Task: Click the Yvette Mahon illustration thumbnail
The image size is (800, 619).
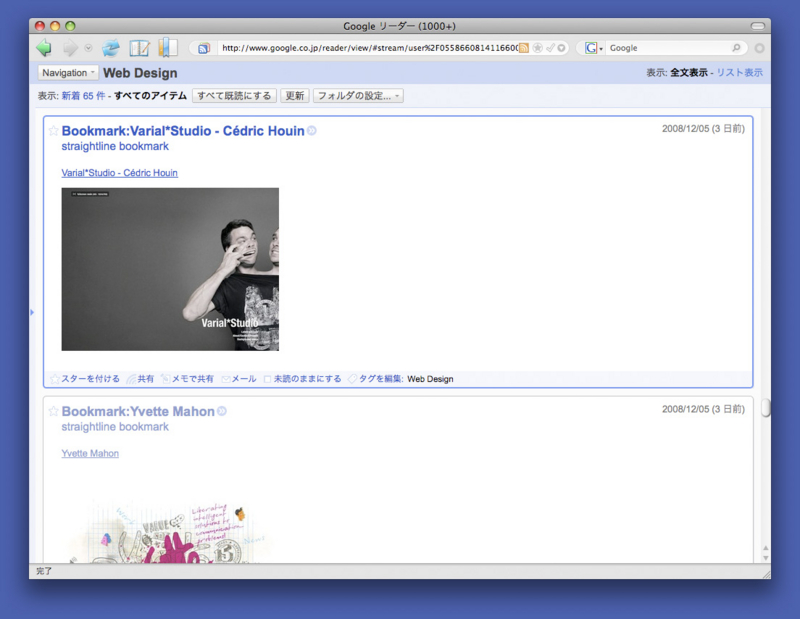Action: 168,532
